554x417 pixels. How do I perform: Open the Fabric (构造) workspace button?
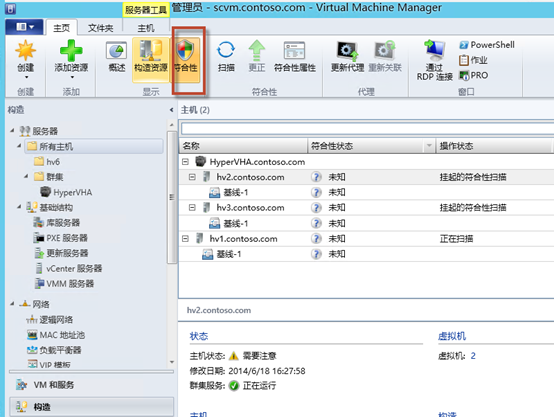91,407
